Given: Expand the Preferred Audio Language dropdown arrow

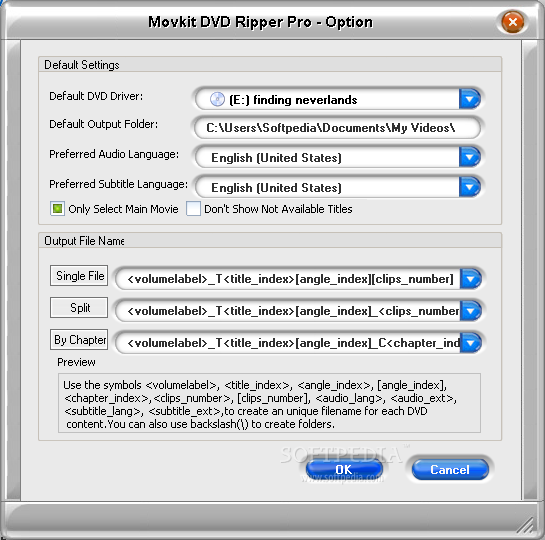Looking at the screenshot, I should click(470, 157).
